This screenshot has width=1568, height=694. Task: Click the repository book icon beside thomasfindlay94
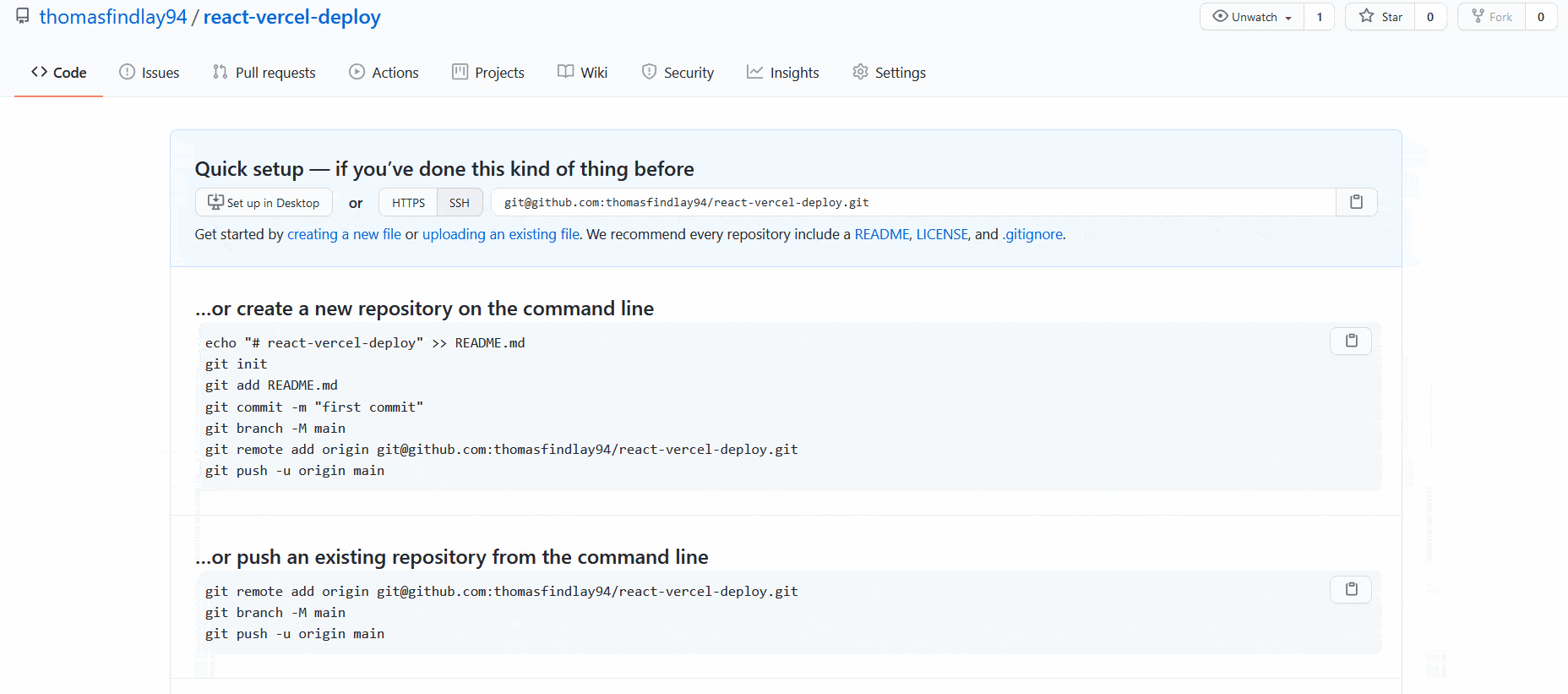click(23, 16)
